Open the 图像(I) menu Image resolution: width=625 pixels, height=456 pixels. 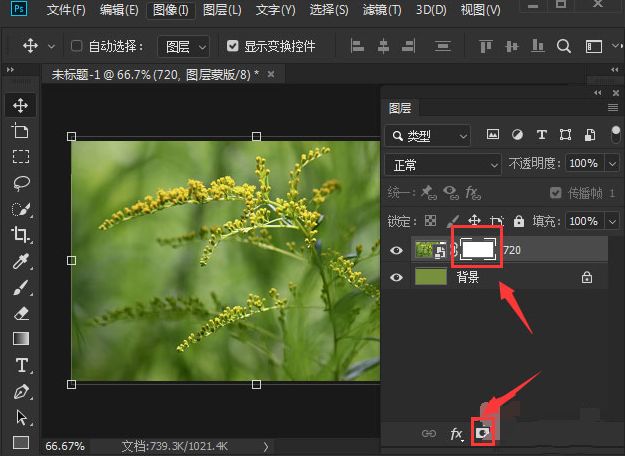(171, 10)
